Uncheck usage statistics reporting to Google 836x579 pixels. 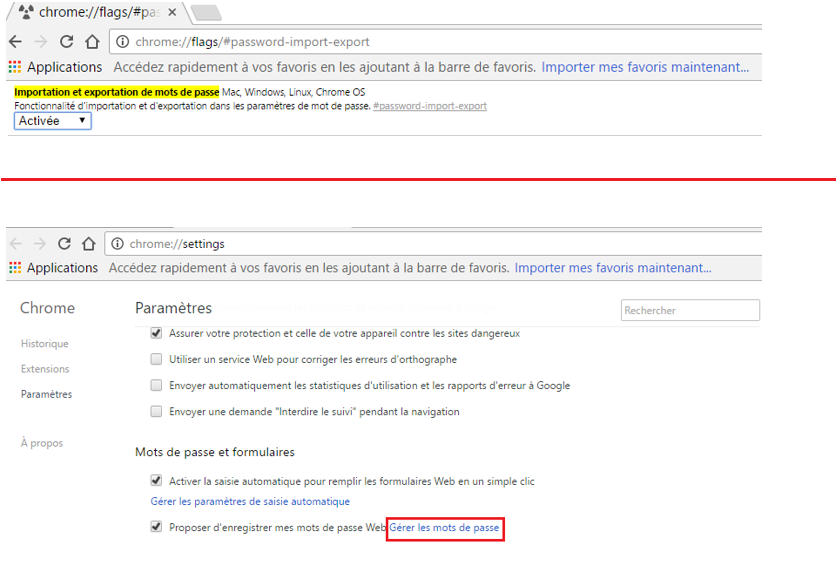click(156, 385)
